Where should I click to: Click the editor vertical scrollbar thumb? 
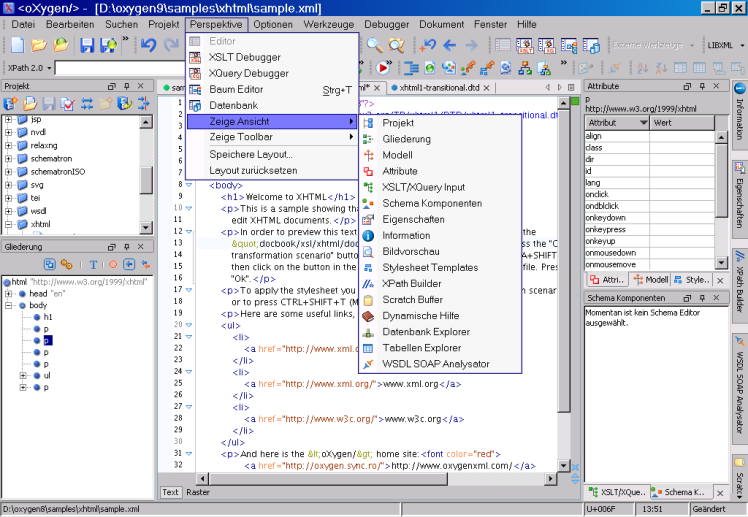point(563,260)
